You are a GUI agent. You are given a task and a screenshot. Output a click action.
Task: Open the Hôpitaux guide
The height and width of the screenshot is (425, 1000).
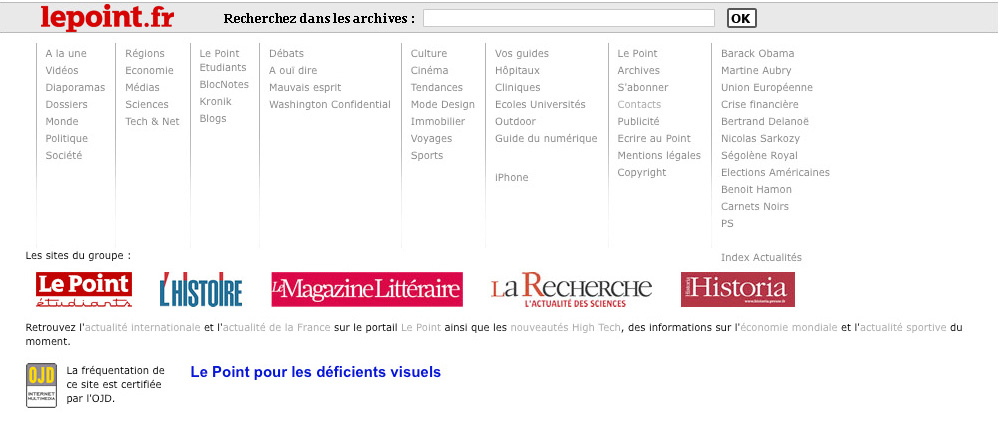click(x=517, y=70)
